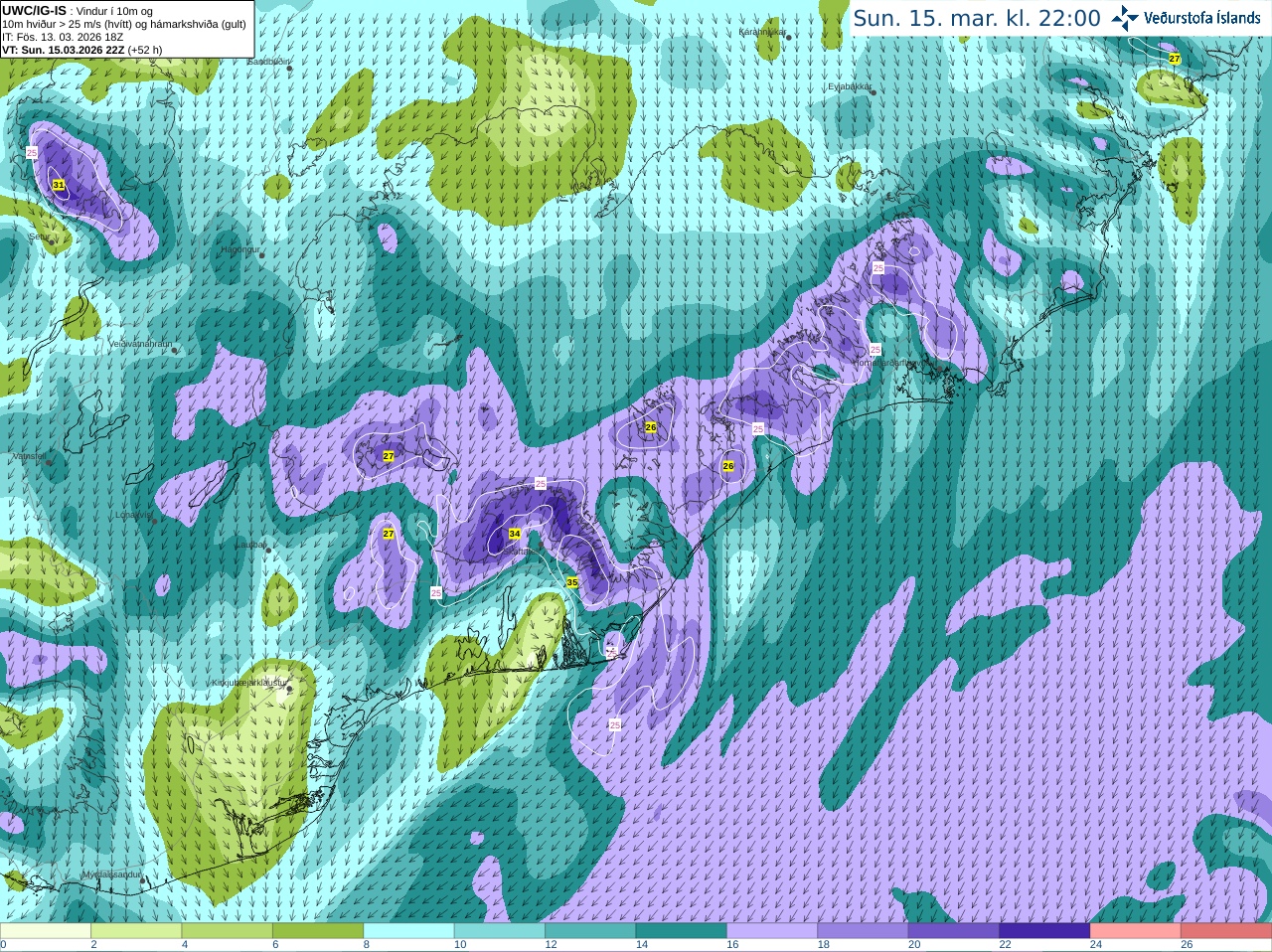Click the Kárahnjúkar station dot
This screenshot has height=952, width=1272.
click(x=789, y=36)
